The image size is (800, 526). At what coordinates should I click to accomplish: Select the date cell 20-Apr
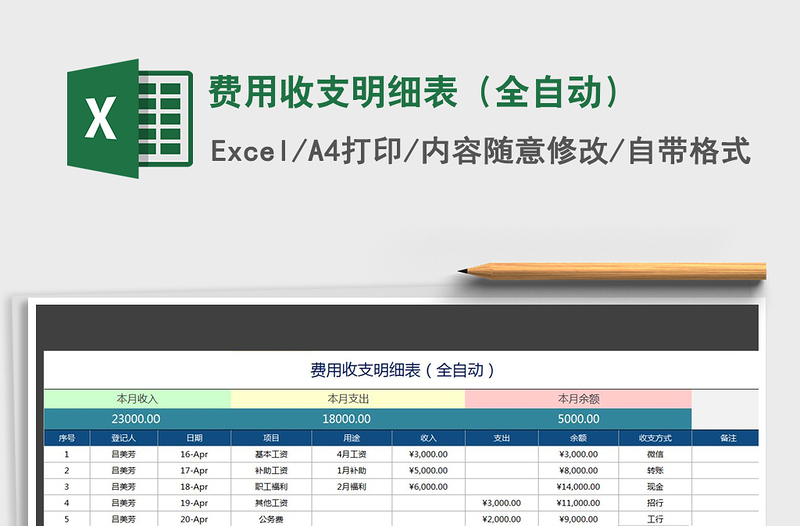tap(194, 519)
